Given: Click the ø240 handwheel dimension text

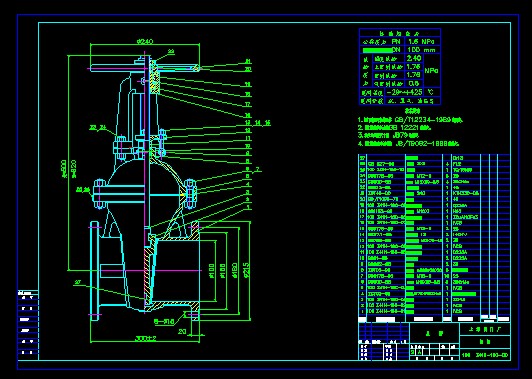Looking at the screenshot, I should pyautogui.click(x=145, y=41).
